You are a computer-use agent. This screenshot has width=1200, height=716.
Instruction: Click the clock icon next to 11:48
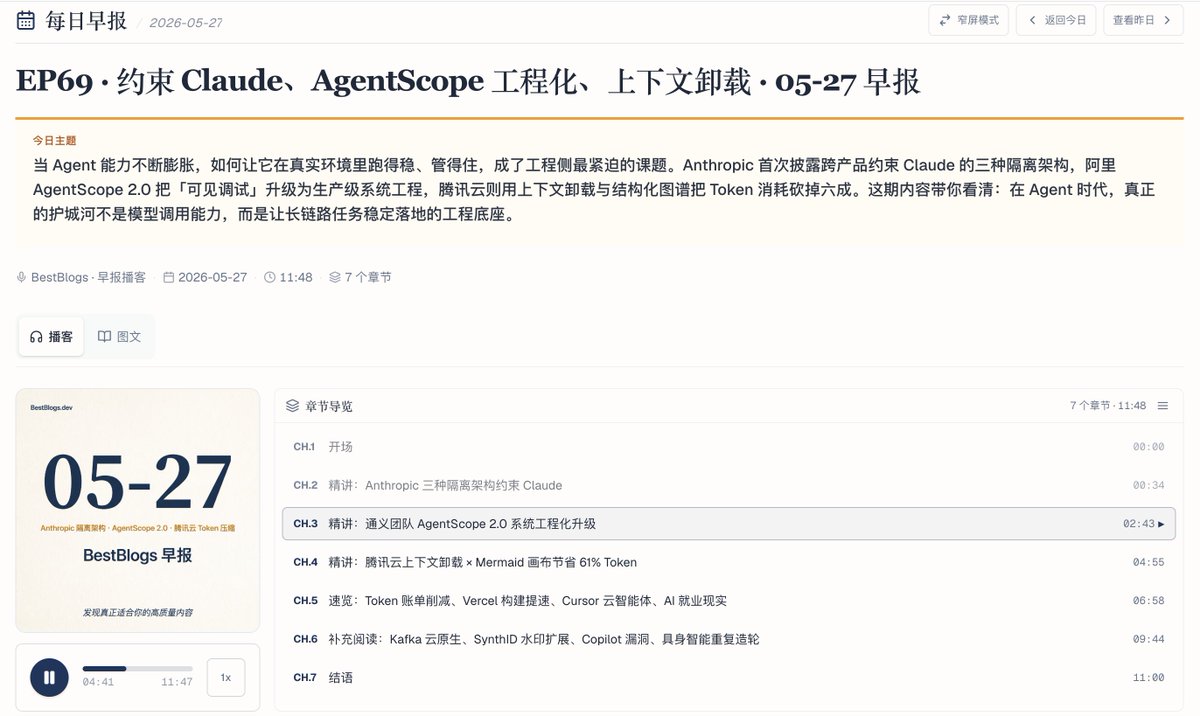(270, 277)
